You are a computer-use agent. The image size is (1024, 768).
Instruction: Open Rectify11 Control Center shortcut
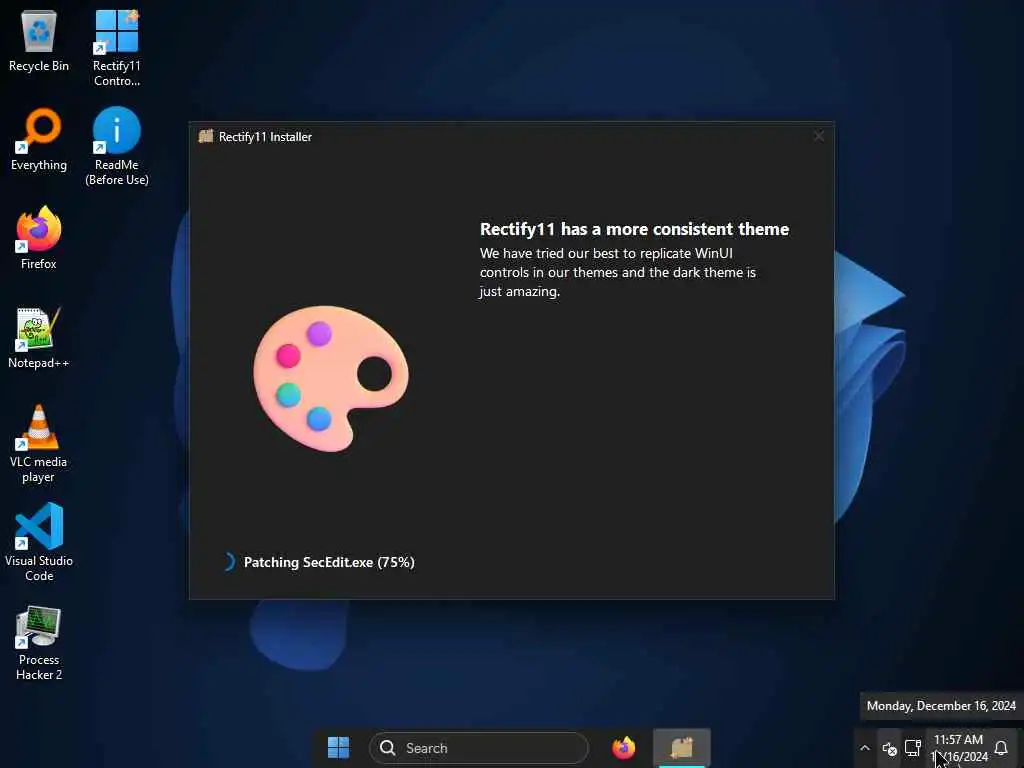pos(116,48)
